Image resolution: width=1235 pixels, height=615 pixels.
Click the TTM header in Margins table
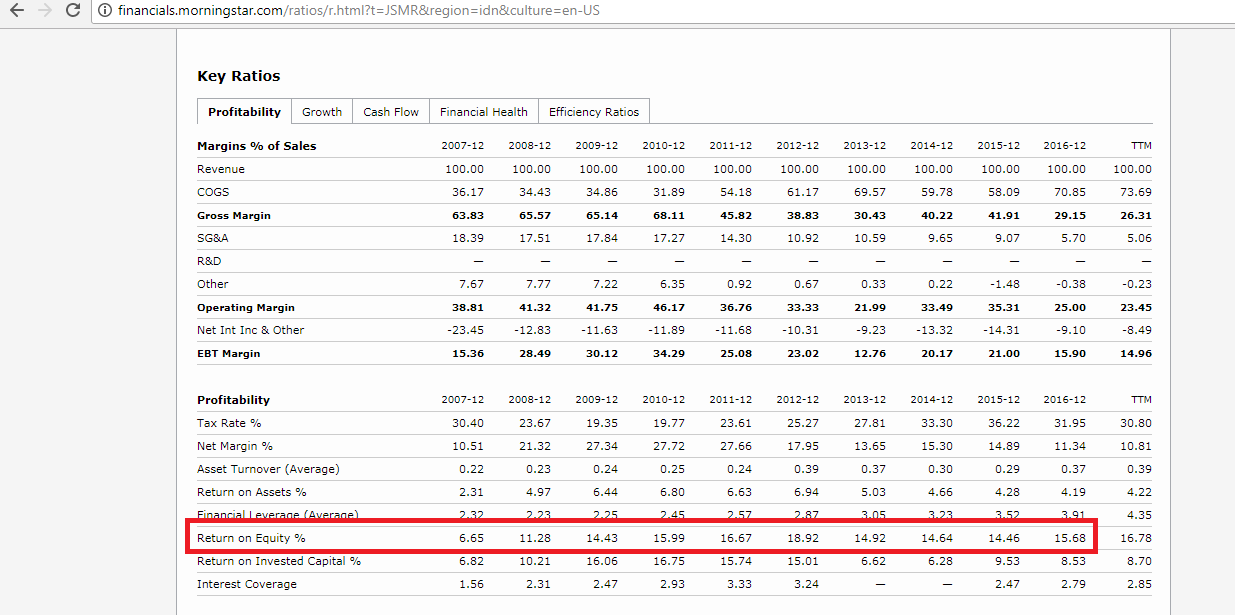click(x=1141, y=146)
